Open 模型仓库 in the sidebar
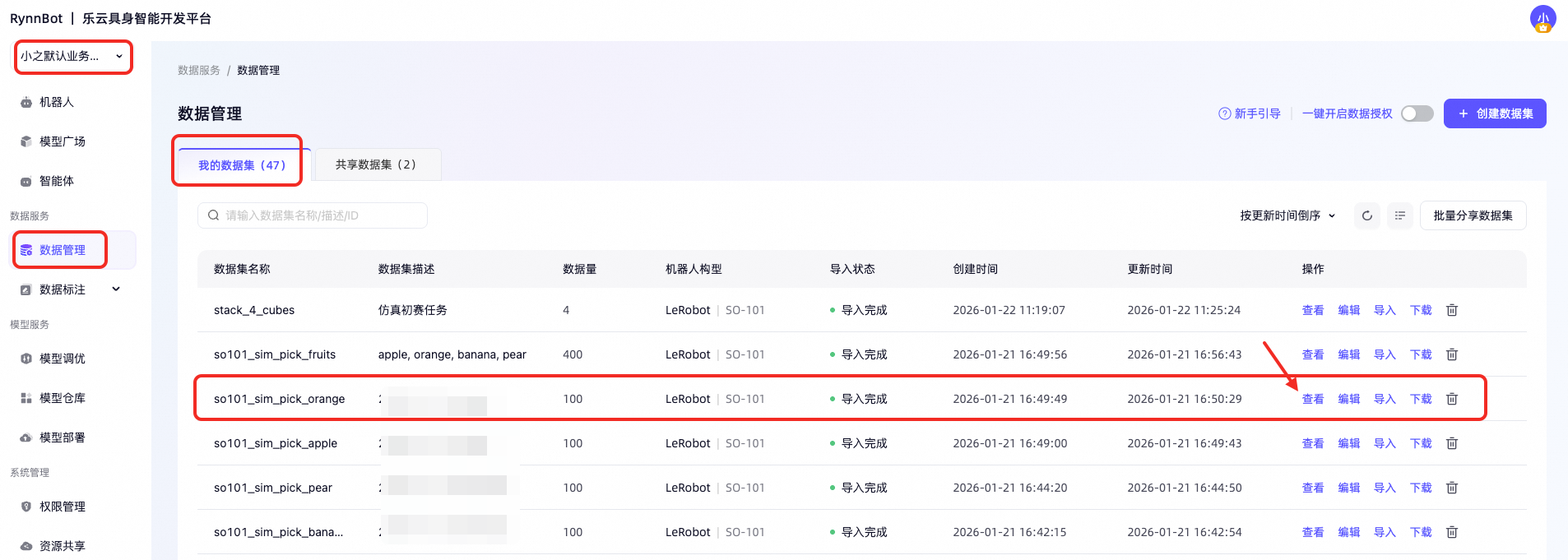Viewport: 1568px width, 560px height. point(62,398)
